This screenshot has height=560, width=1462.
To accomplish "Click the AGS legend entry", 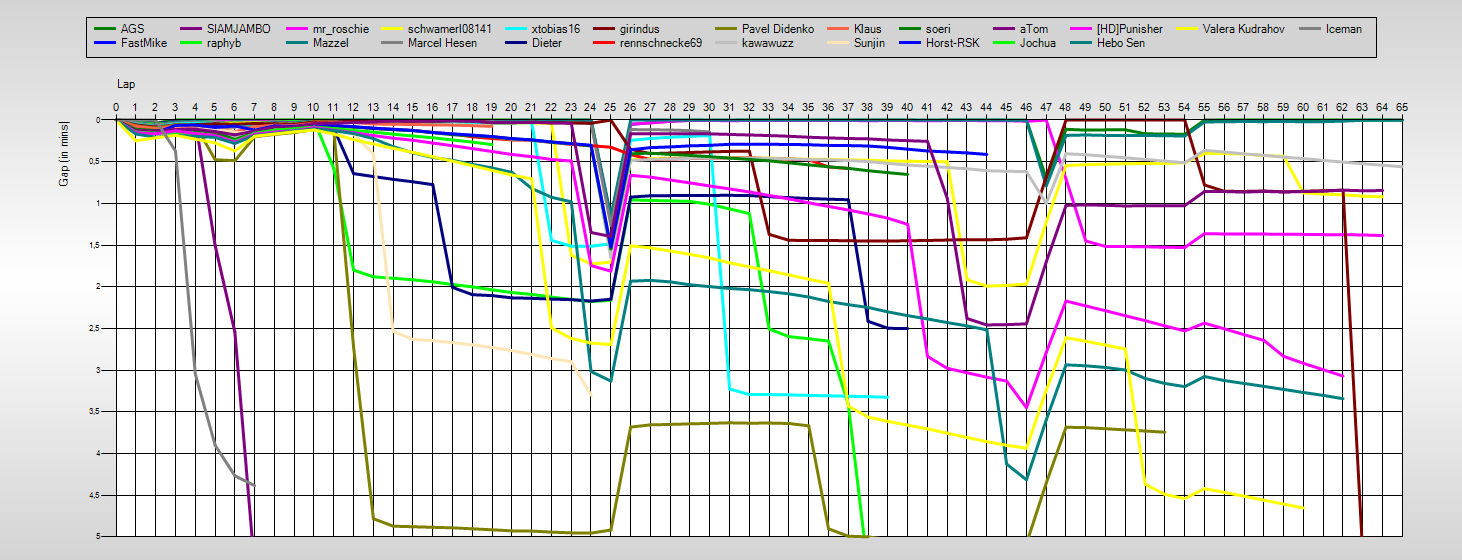I will click(131, 29).
